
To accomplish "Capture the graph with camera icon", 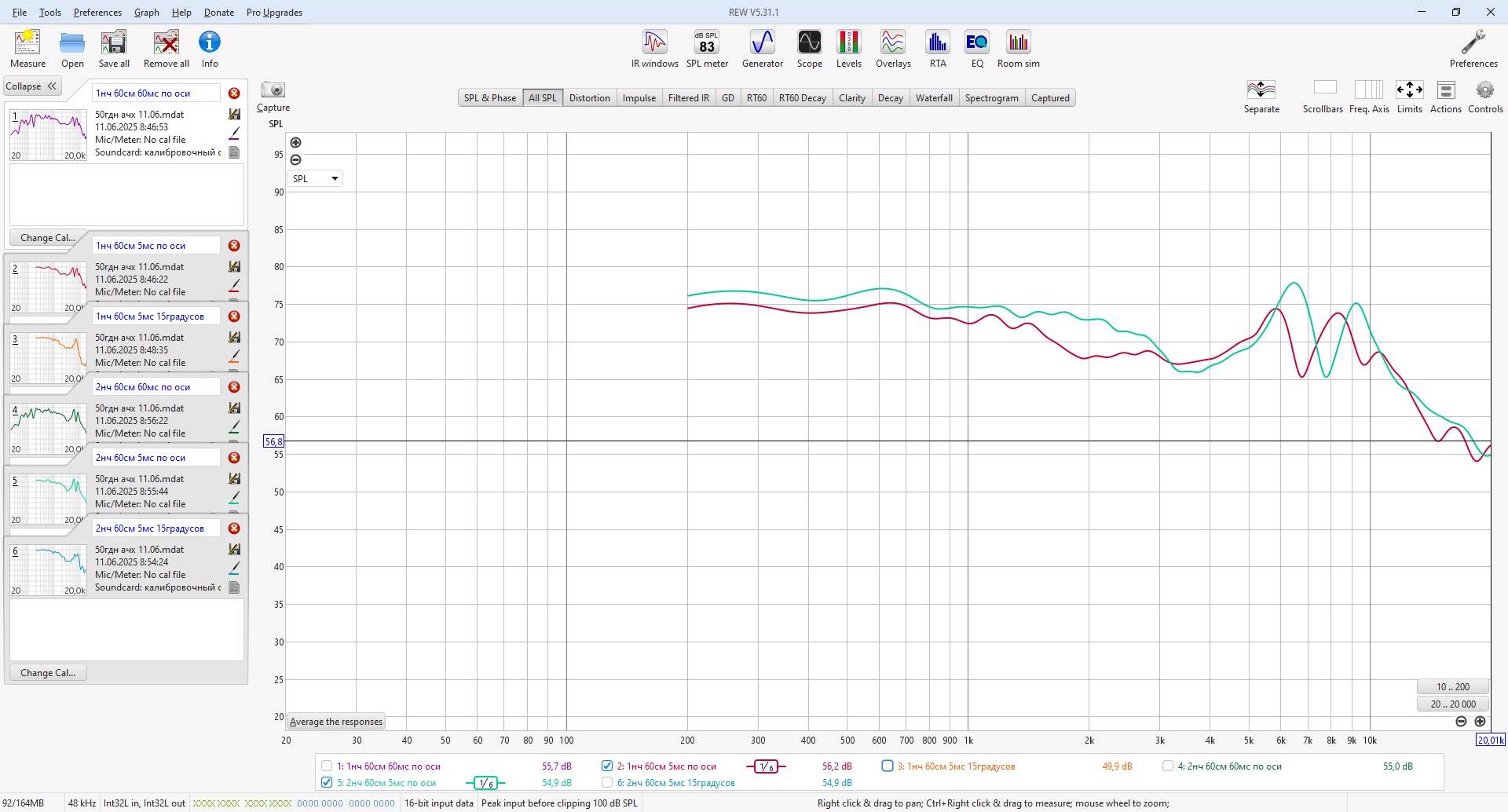I will pyautogui.click(x=273, y=90).
